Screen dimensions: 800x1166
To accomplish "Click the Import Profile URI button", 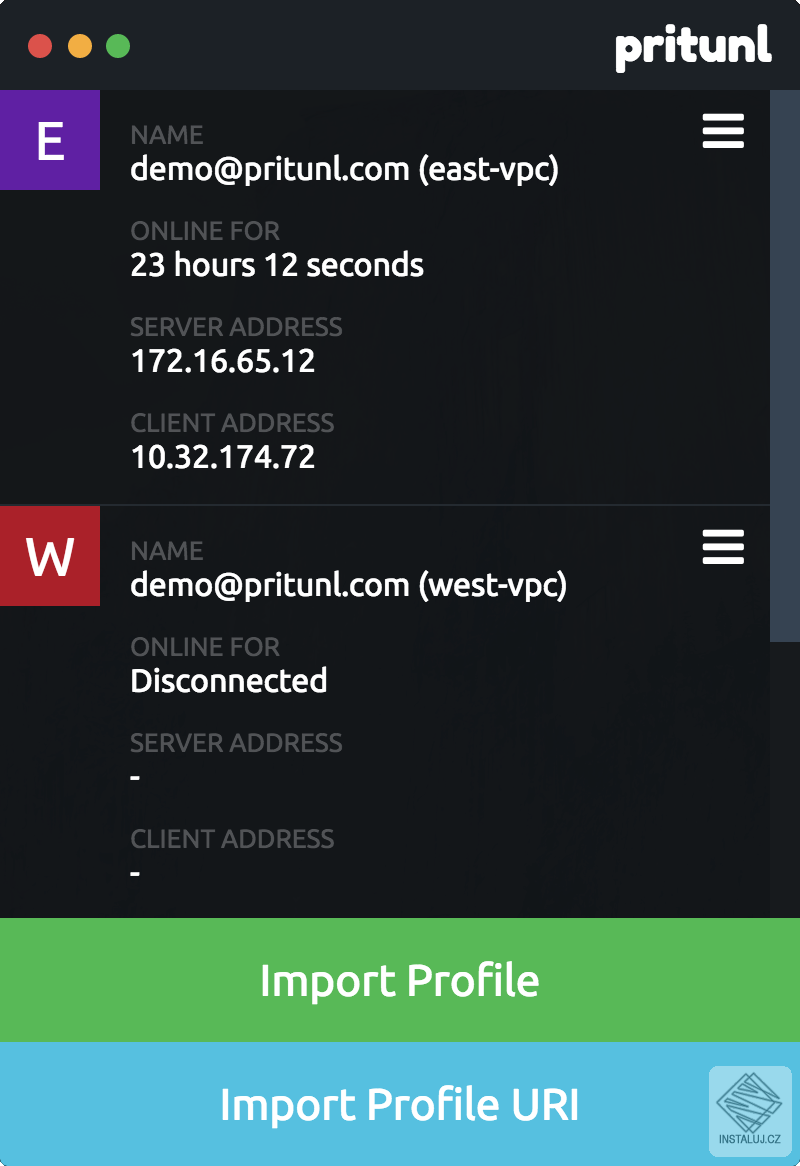I will click(400, 1104).
